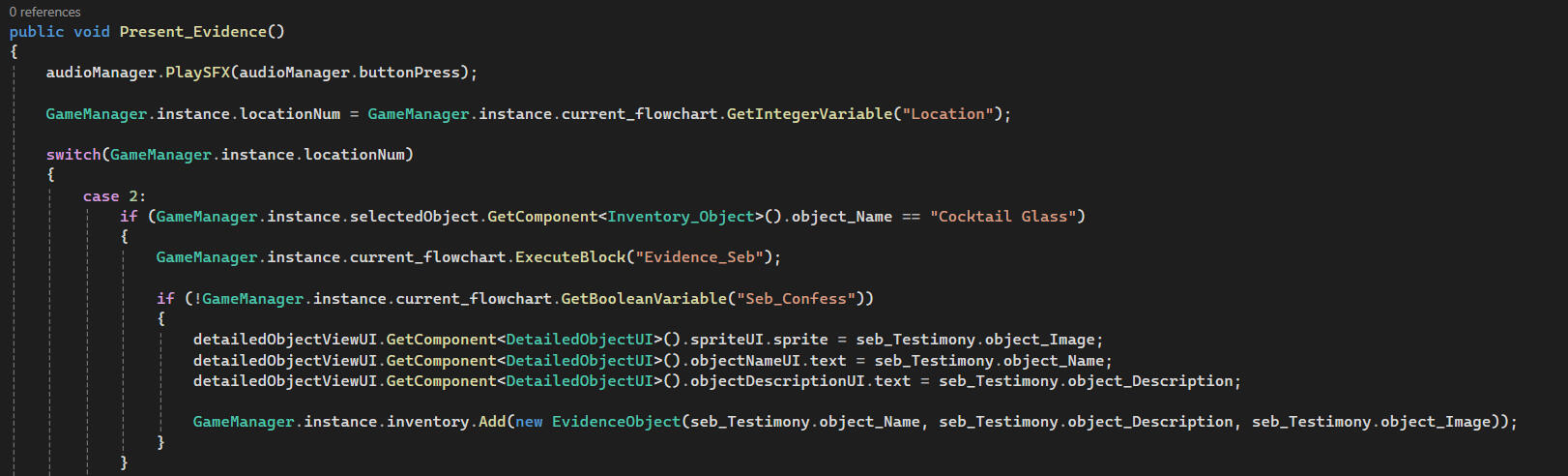Click the void return type keyword
Viewport: 1568px width, 476px height.
92,32
